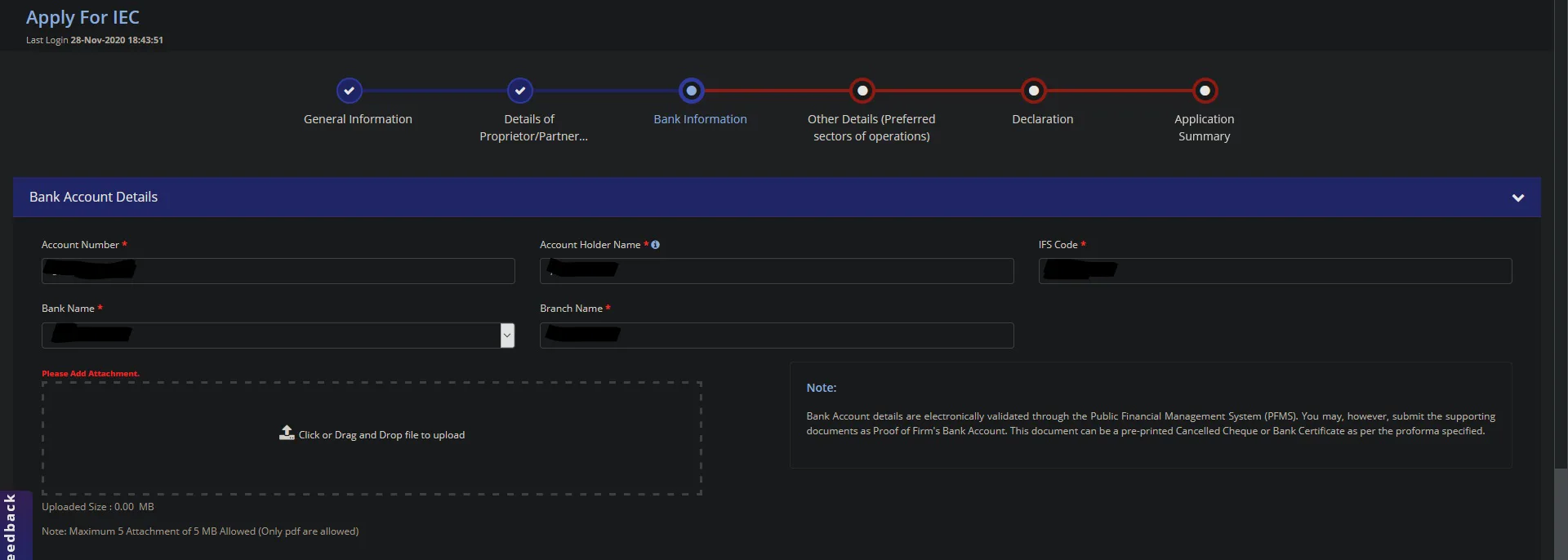Click the Application Summary step circle

pos(1205,91)
